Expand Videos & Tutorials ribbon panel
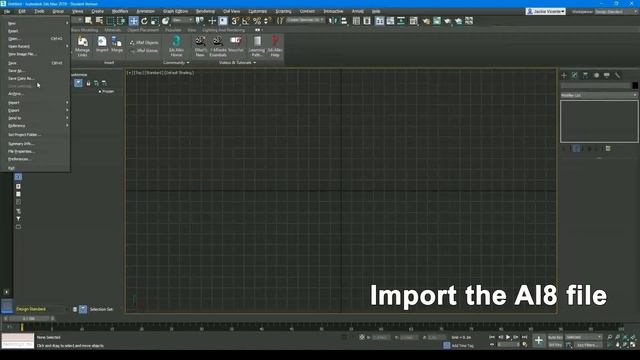Screen dimensions: 640x360 click(238, 62)
